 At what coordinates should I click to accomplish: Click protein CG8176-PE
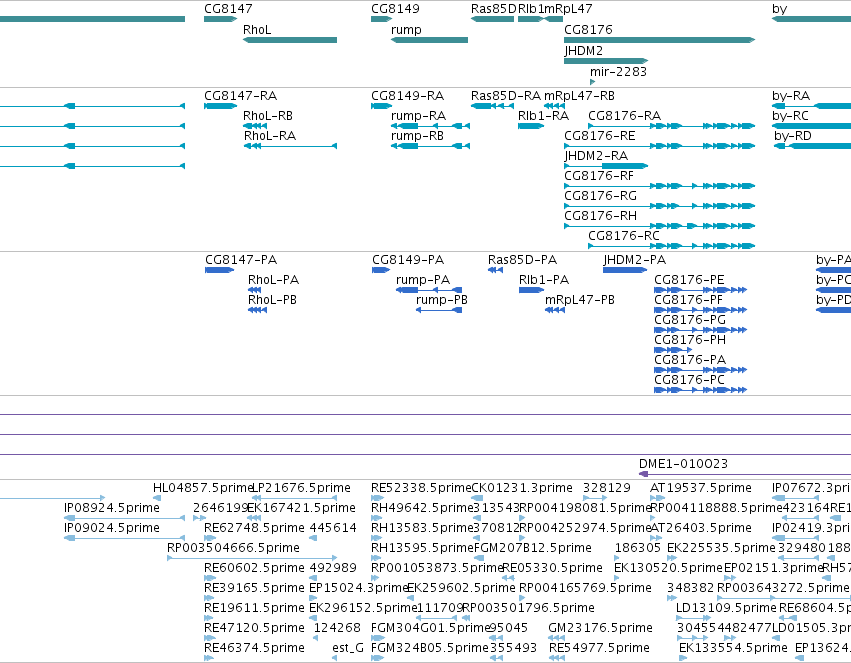(x=701, y=290)
